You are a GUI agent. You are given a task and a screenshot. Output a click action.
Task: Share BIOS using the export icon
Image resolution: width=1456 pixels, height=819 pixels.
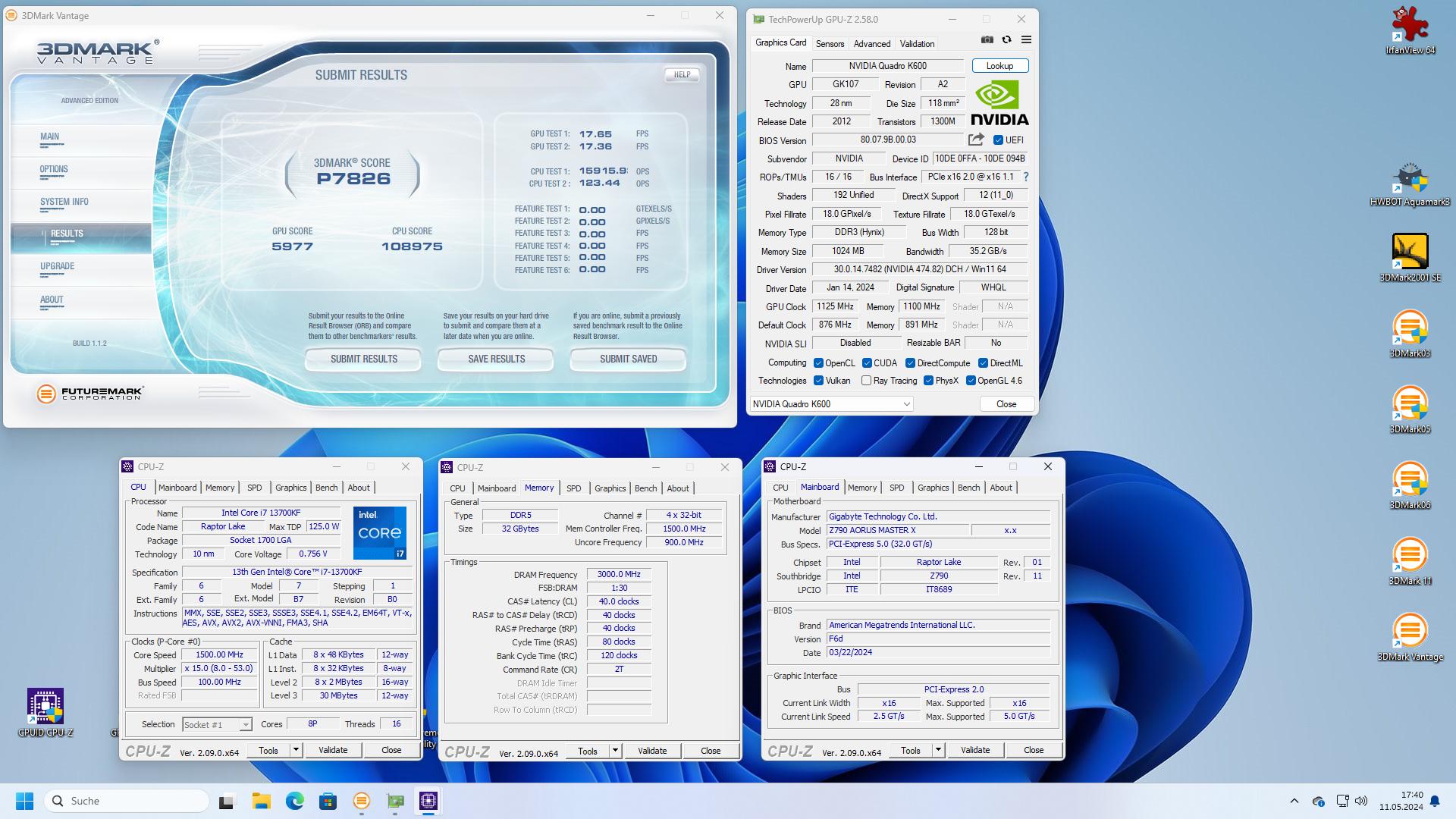click(x=976, y=140)
